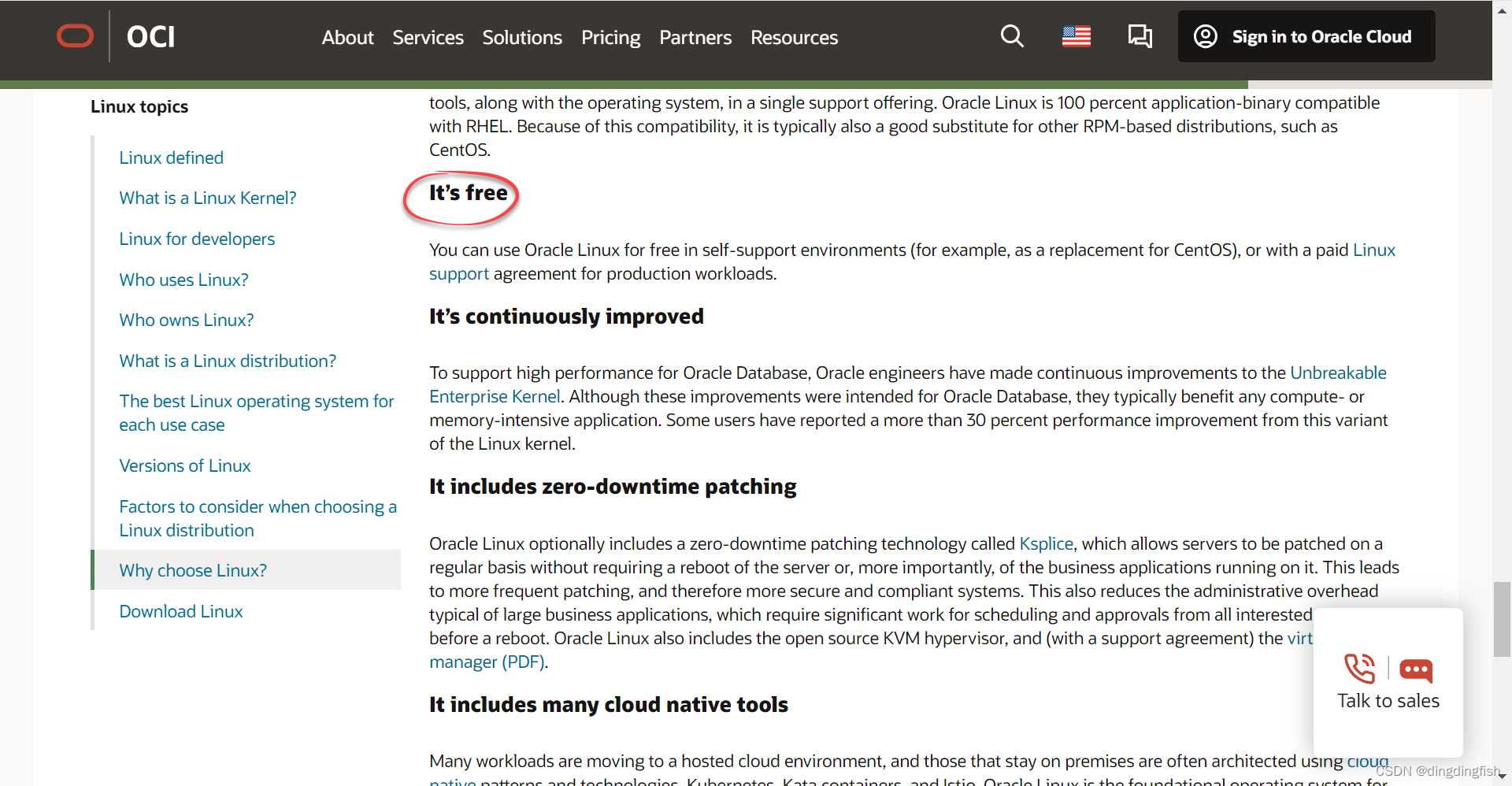Viewport: 1512px width, 786px height.
Task: Open the About menu
Action: point(347,37)
